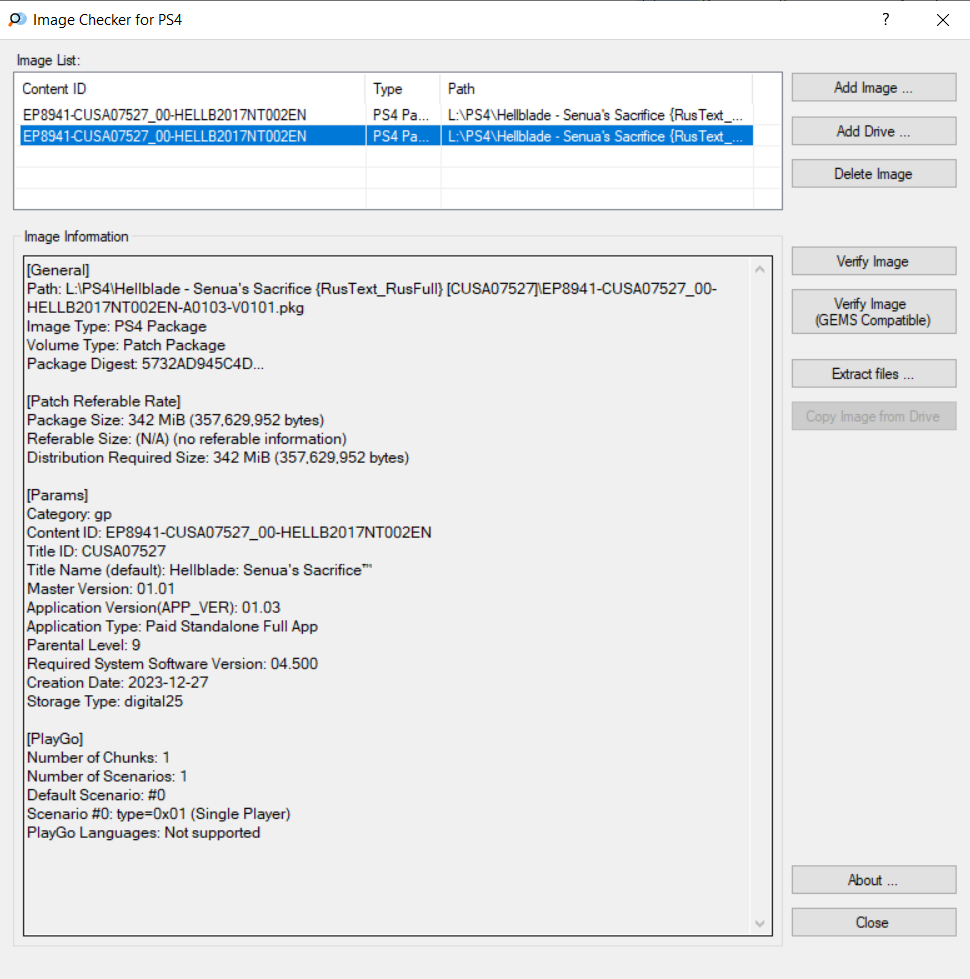The image size is (970, 979).
Task: Click the Parental Level: 9 line
Action: (x=84, y=645)
